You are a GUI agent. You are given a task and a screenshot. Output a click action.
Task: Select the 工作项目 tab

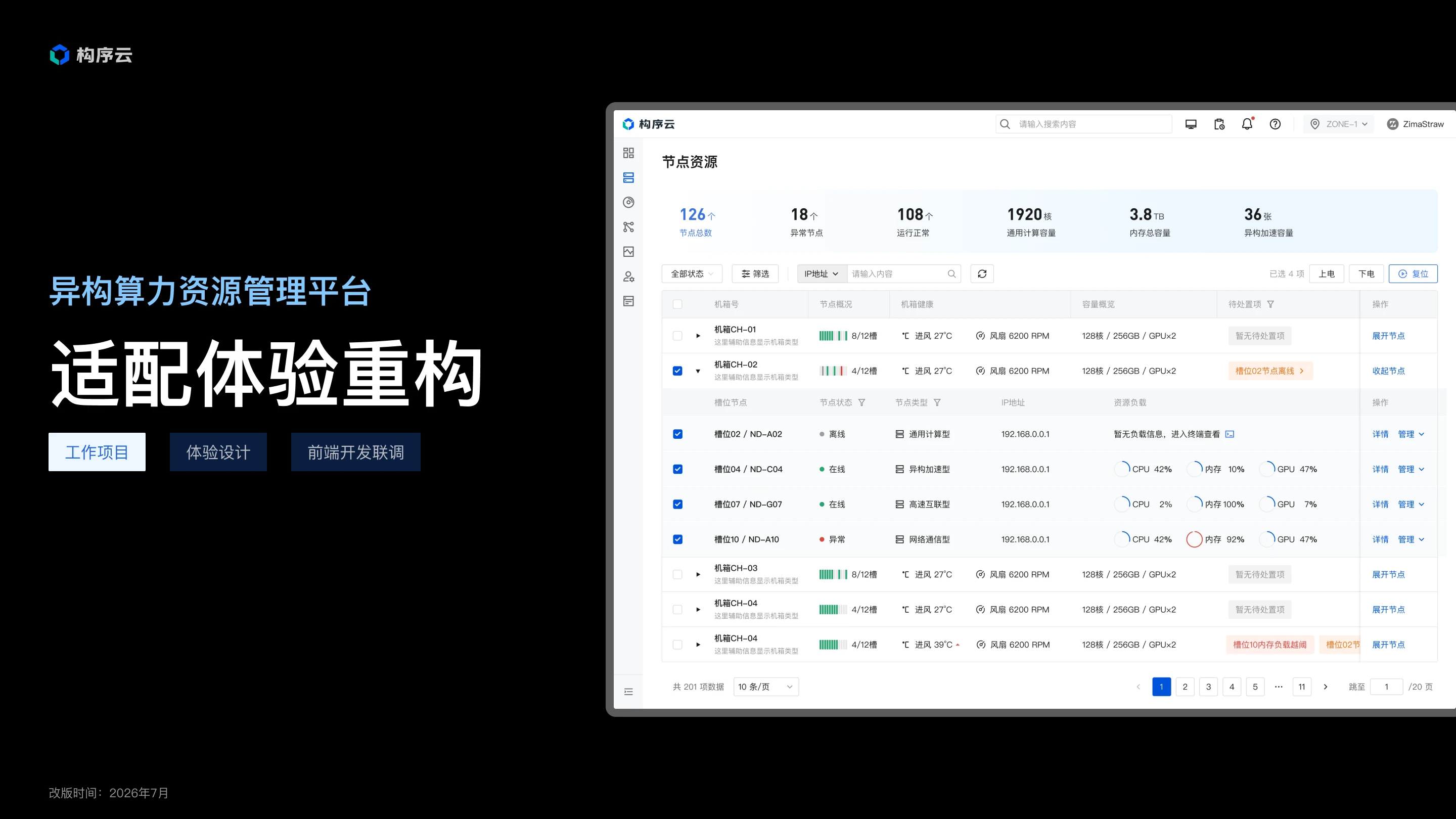97,452
